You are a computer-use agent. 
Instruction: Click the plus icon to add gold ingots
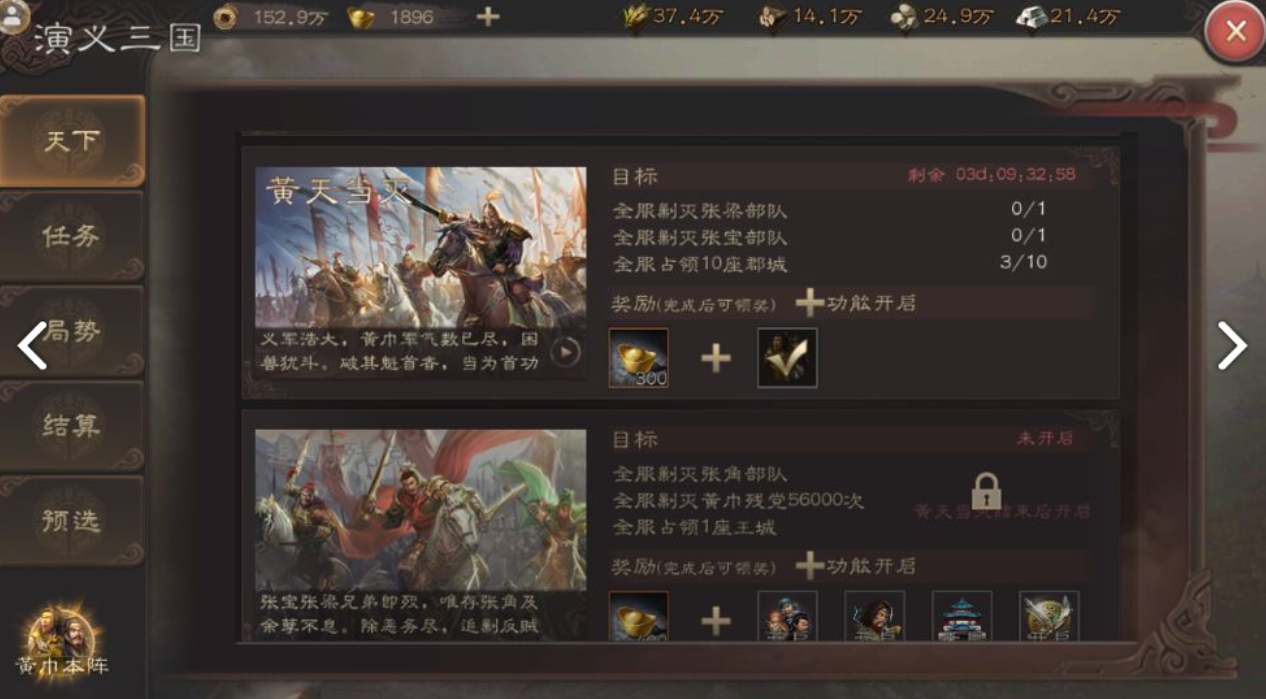pyautogui.click(x=487, y=16)
